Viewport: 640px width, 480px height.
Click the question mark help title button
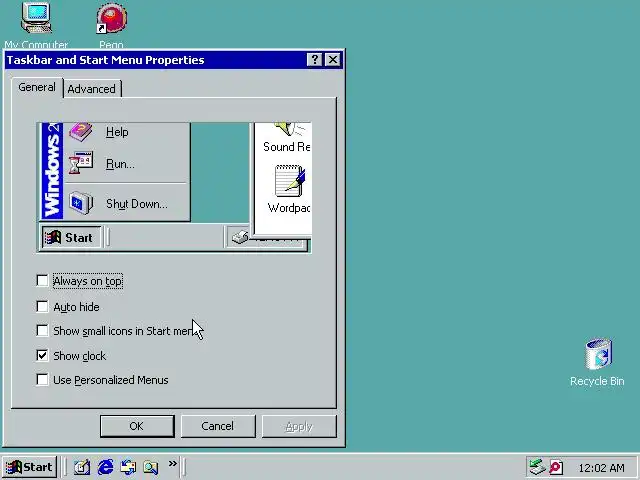tap(315, 60)
